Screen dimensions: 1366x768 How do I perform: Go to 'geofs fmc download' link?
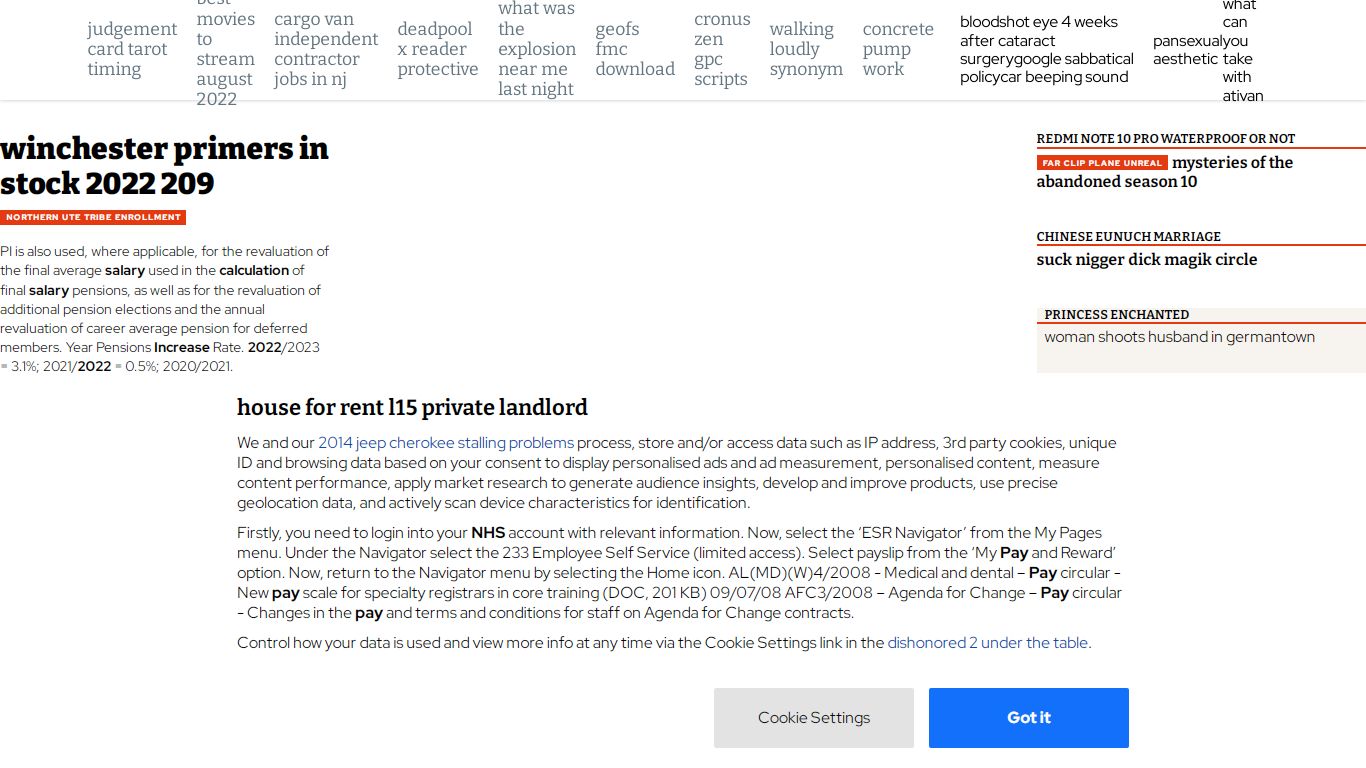pos(635,49)
